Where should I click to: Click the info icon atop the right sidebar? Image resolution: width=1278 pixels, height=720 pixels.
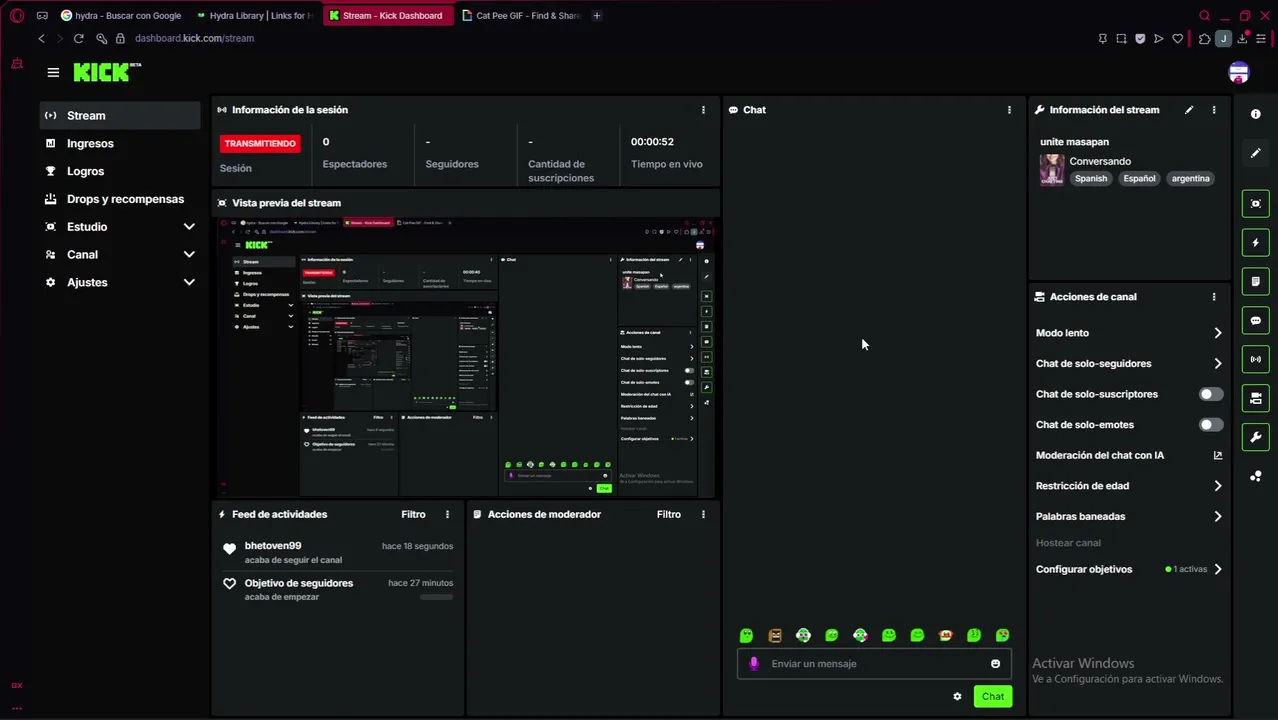click(1256, 114)
